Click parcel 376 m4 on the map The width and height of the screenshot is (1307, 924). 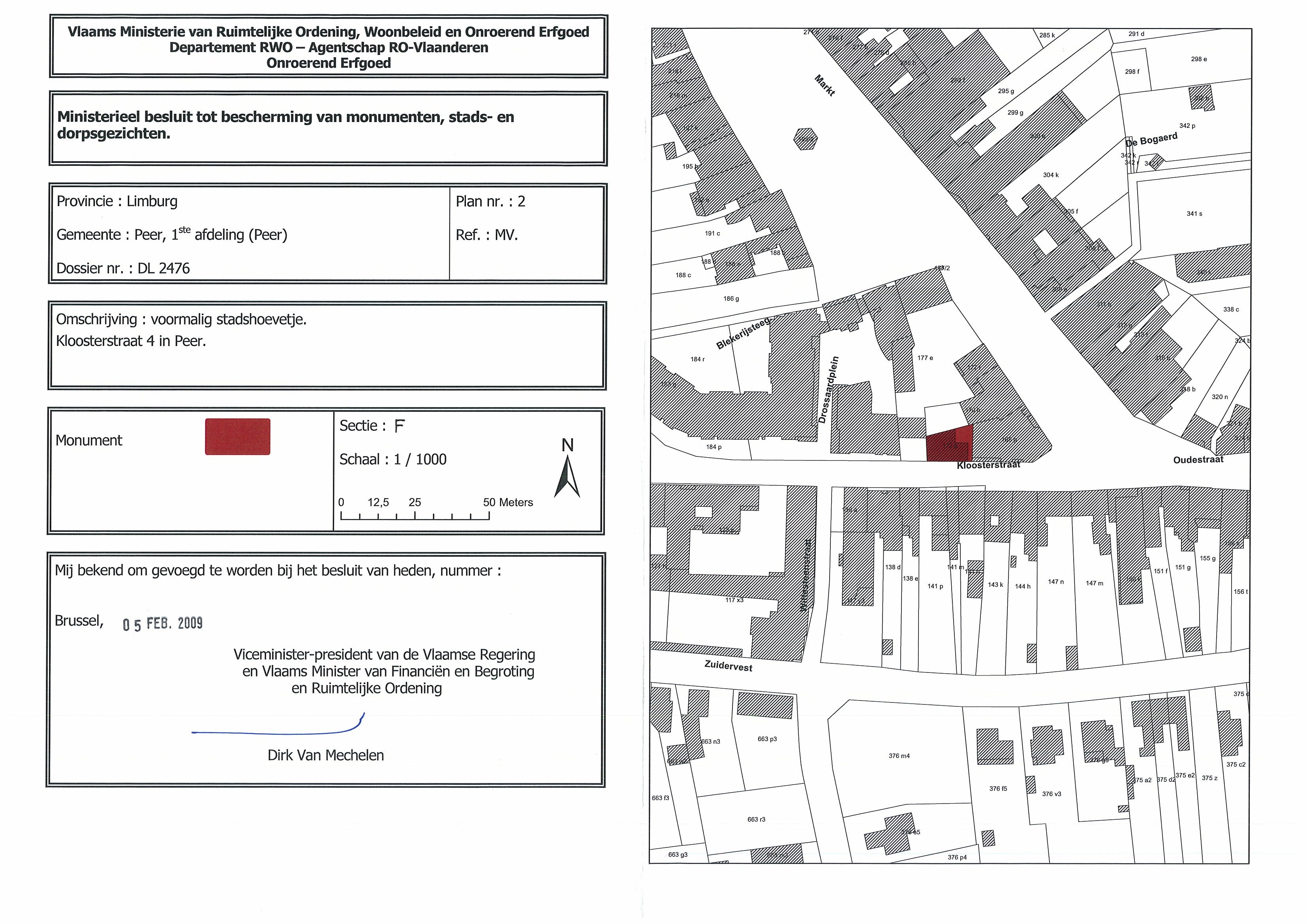tap(899, 755)
